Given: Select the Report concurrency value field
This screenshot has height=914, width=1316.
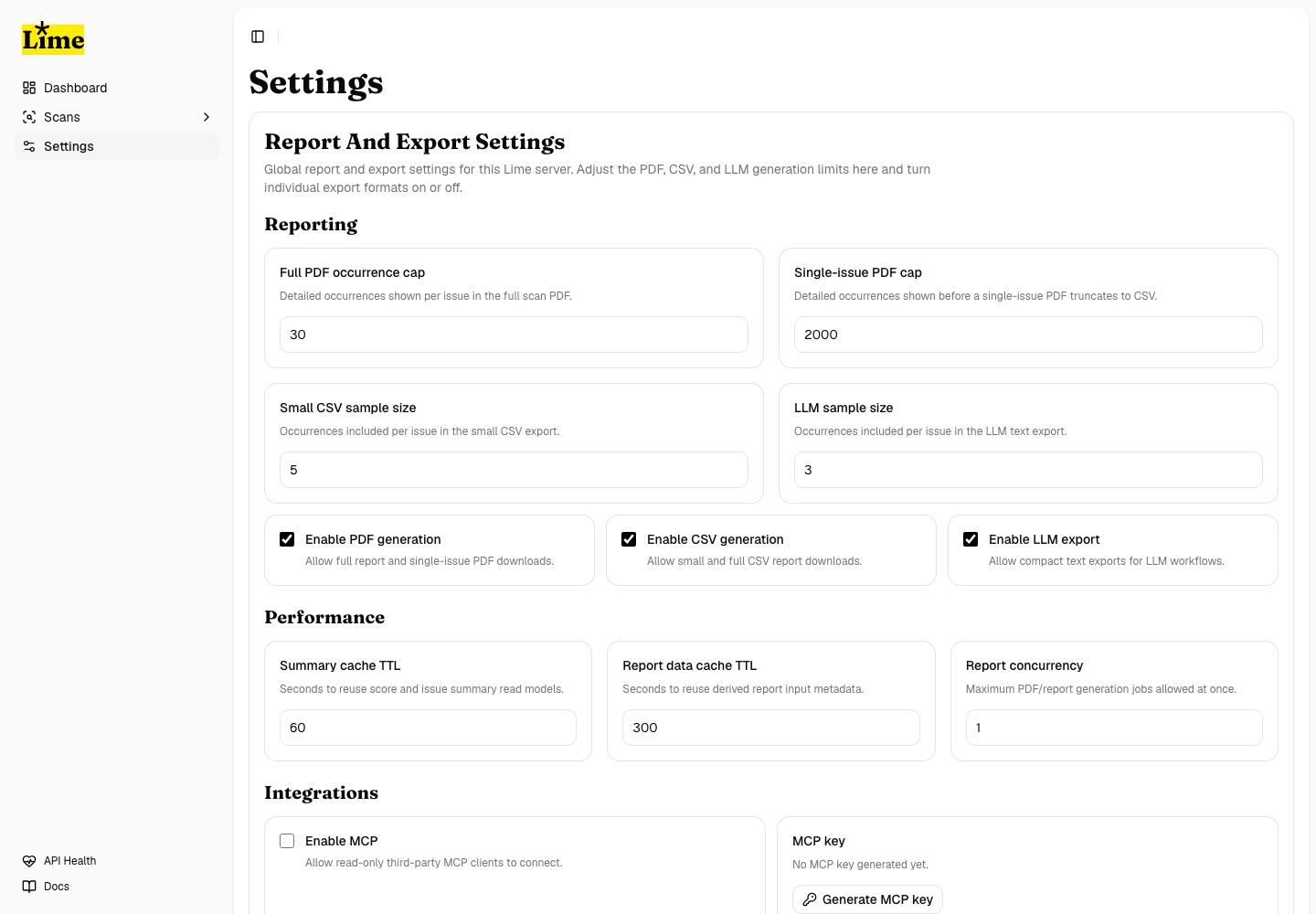Looking at the screenshot, I should (x=1114, y=728).
